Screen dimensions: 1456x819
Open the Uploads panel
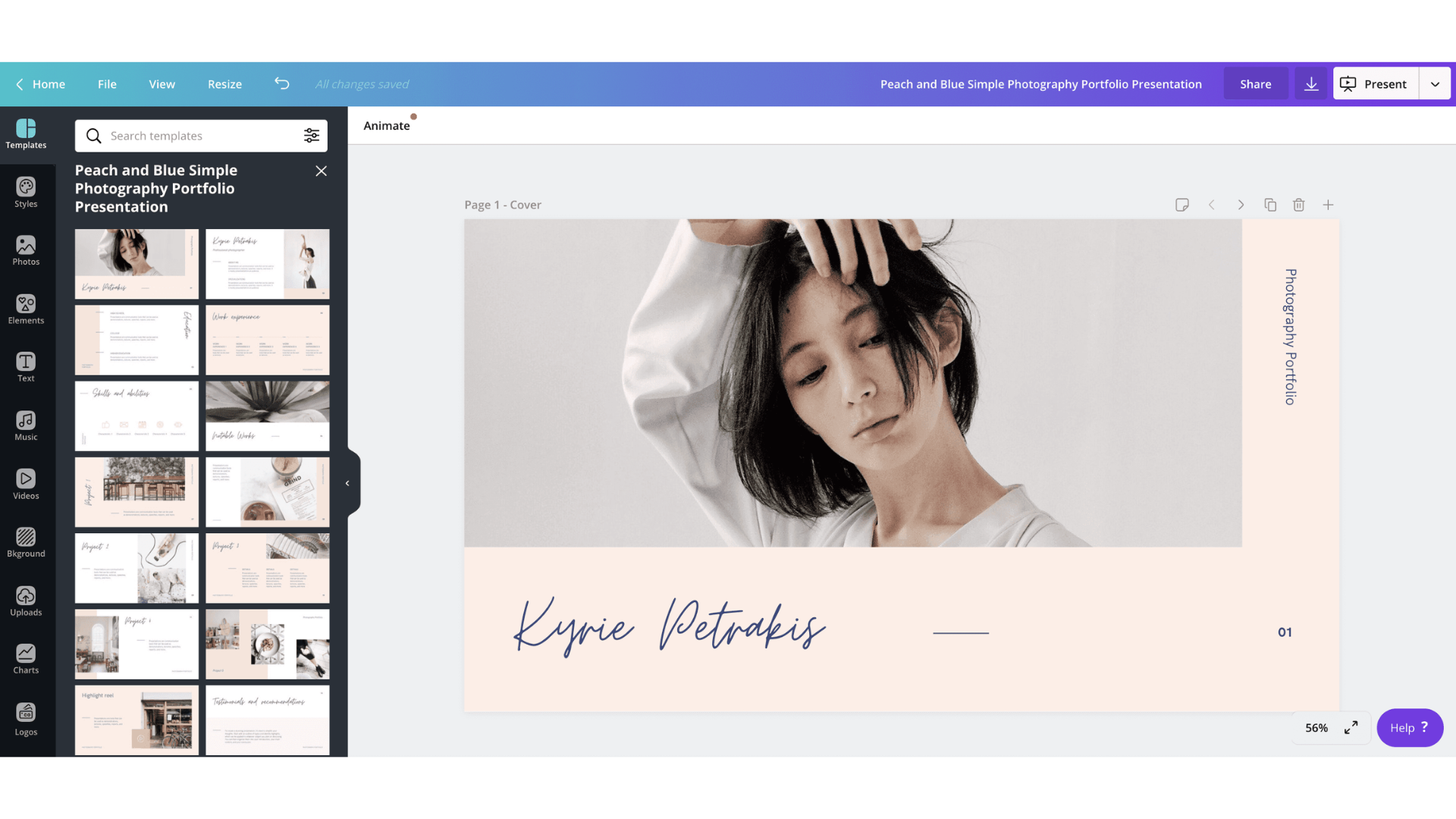tap(26, 601)
